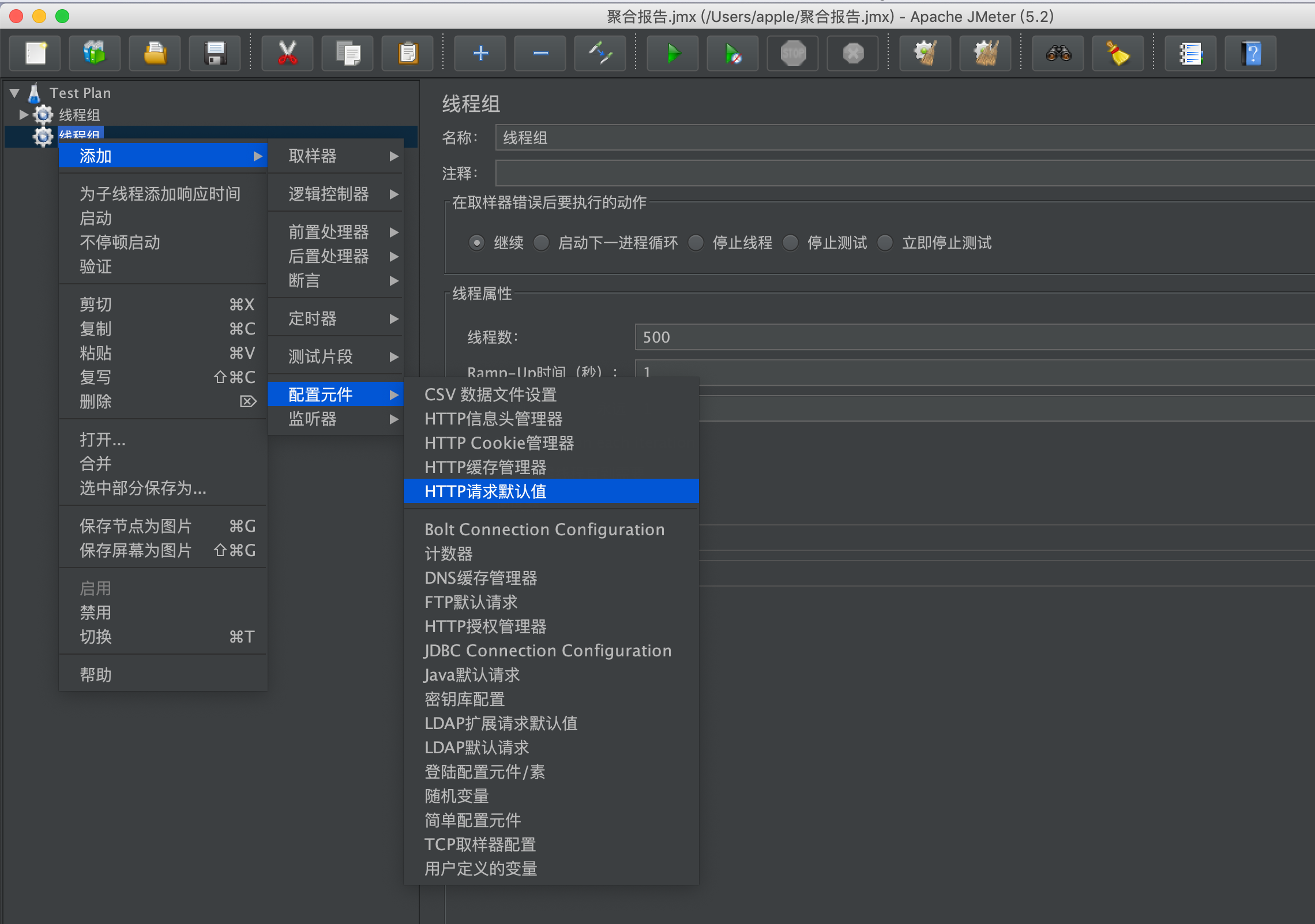
Task: Click the Toggle enable/disable arrows icon
Action: click(600, 54)
